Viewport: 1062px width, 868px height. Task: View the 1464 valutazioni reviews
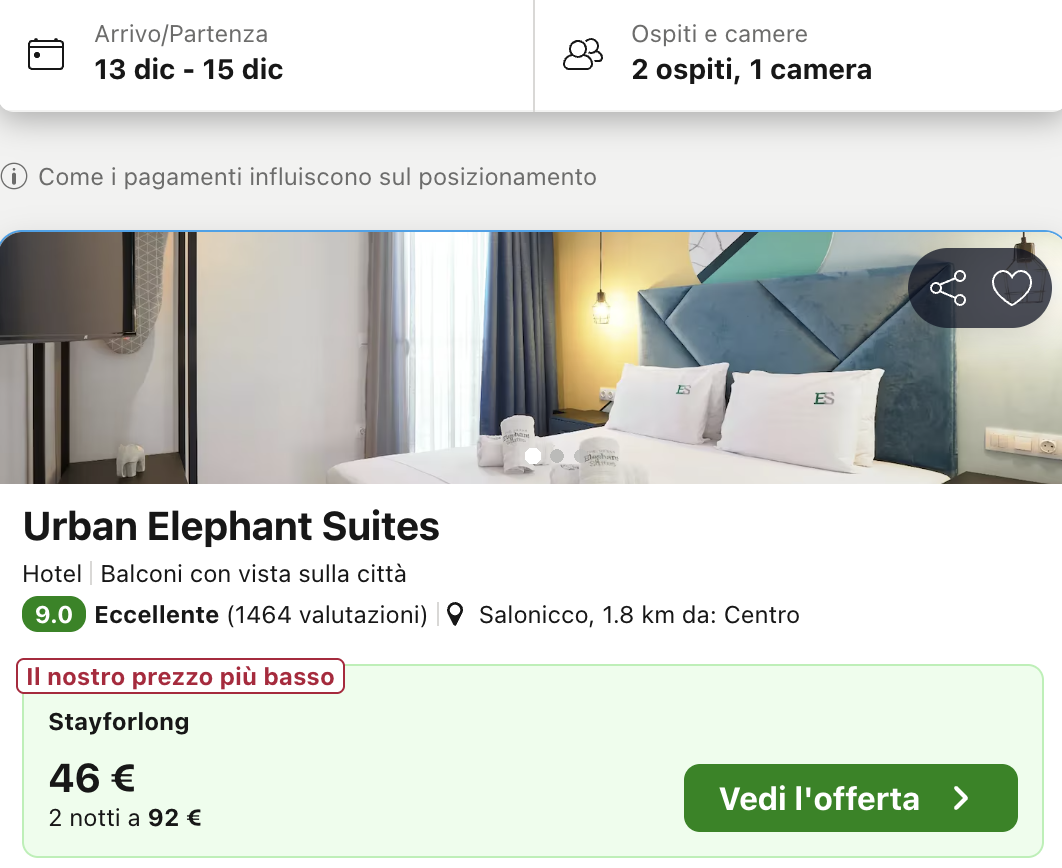click(x=327, y=614)
